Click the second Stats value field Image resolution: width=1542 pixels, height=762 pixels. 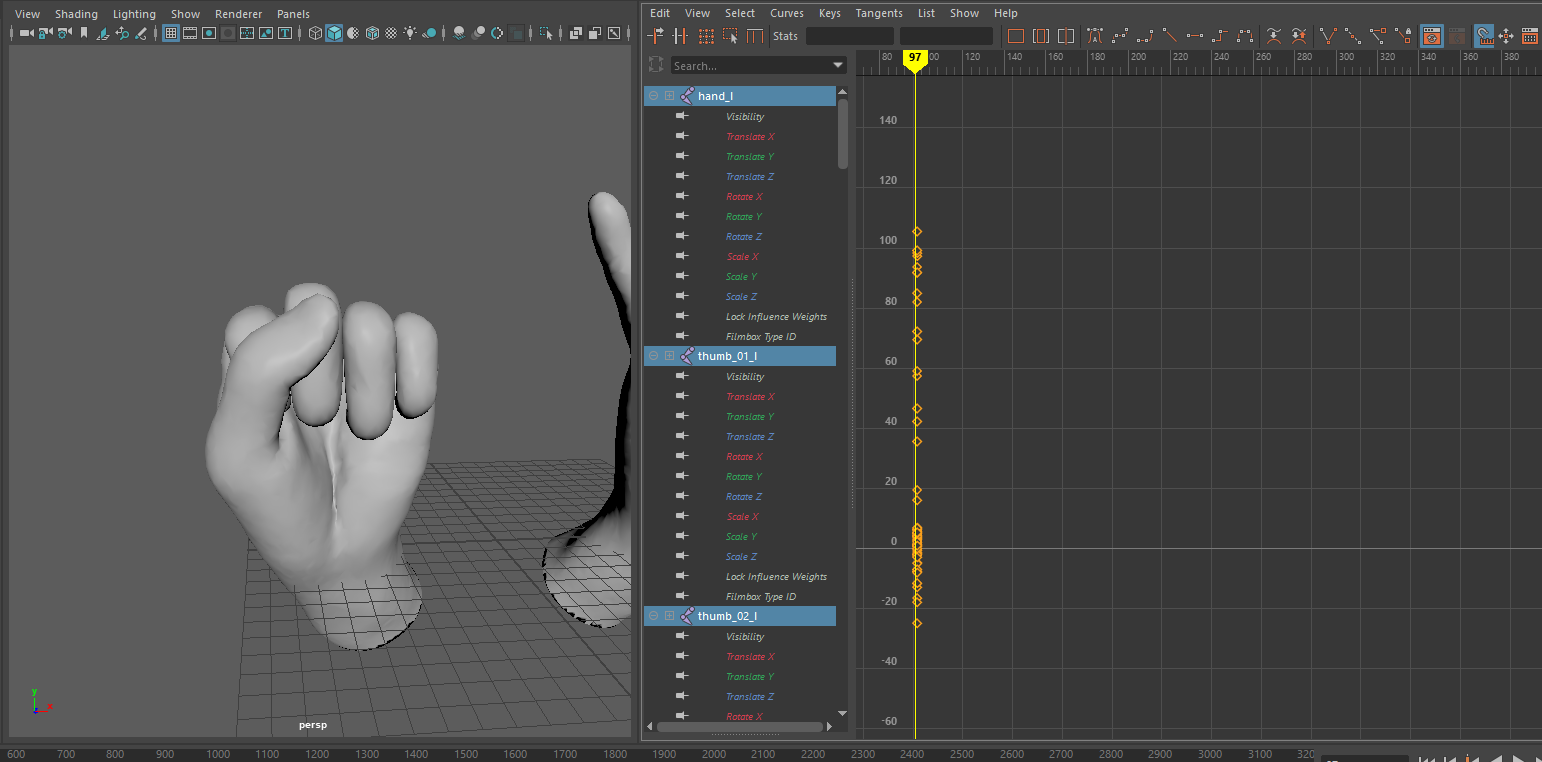coord(946,36)
